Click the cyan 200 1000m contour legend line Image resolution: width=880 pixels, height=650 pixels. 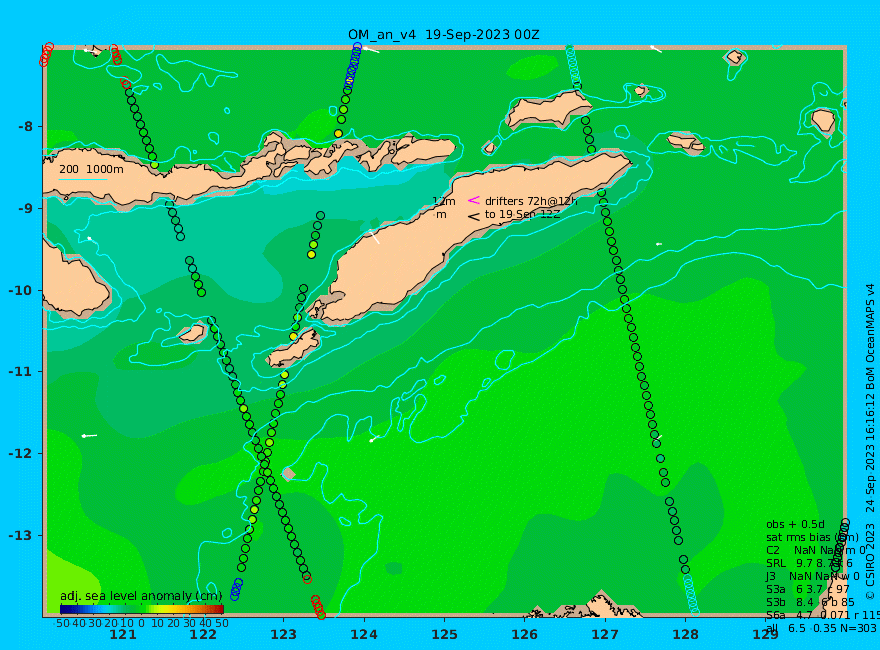click(83, 180)
